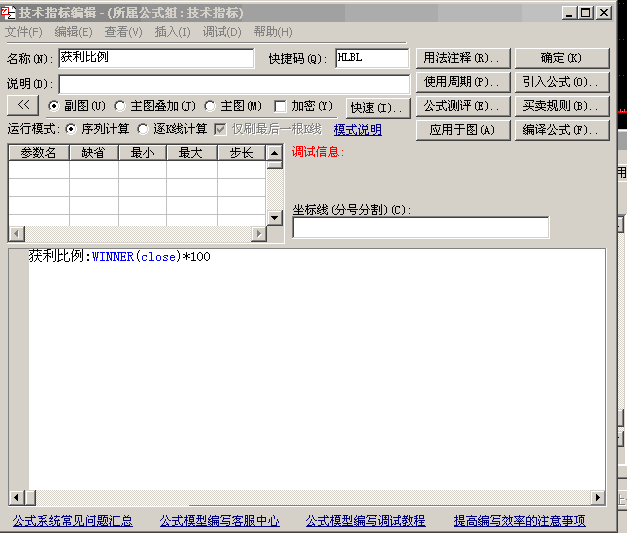Click the 说明(D) input field
This screenshot has height=533, width=627.
234,84
